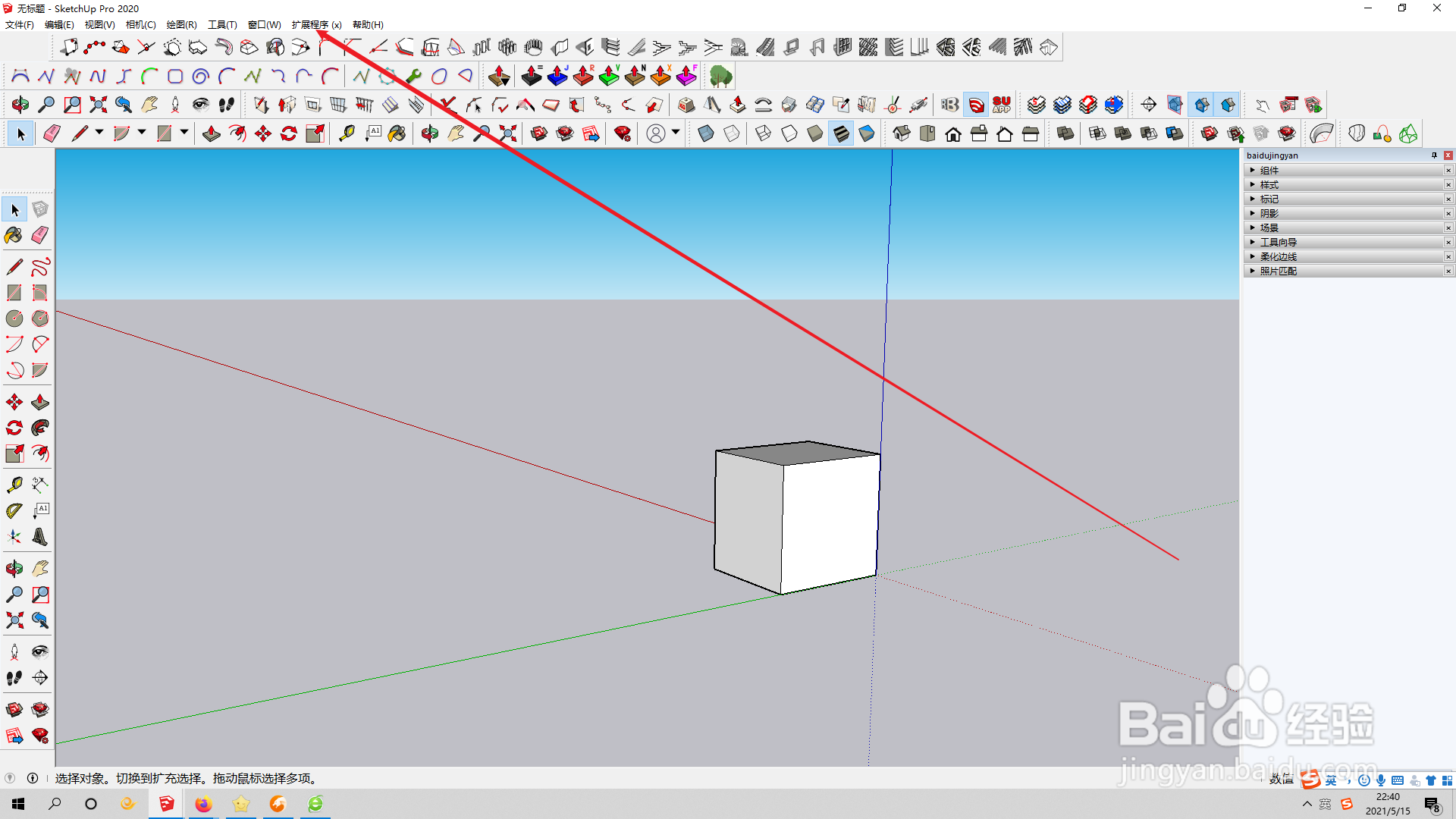Click the RB plugin icon
This screenshot has width=1456, height=819.
coord(950,105)
